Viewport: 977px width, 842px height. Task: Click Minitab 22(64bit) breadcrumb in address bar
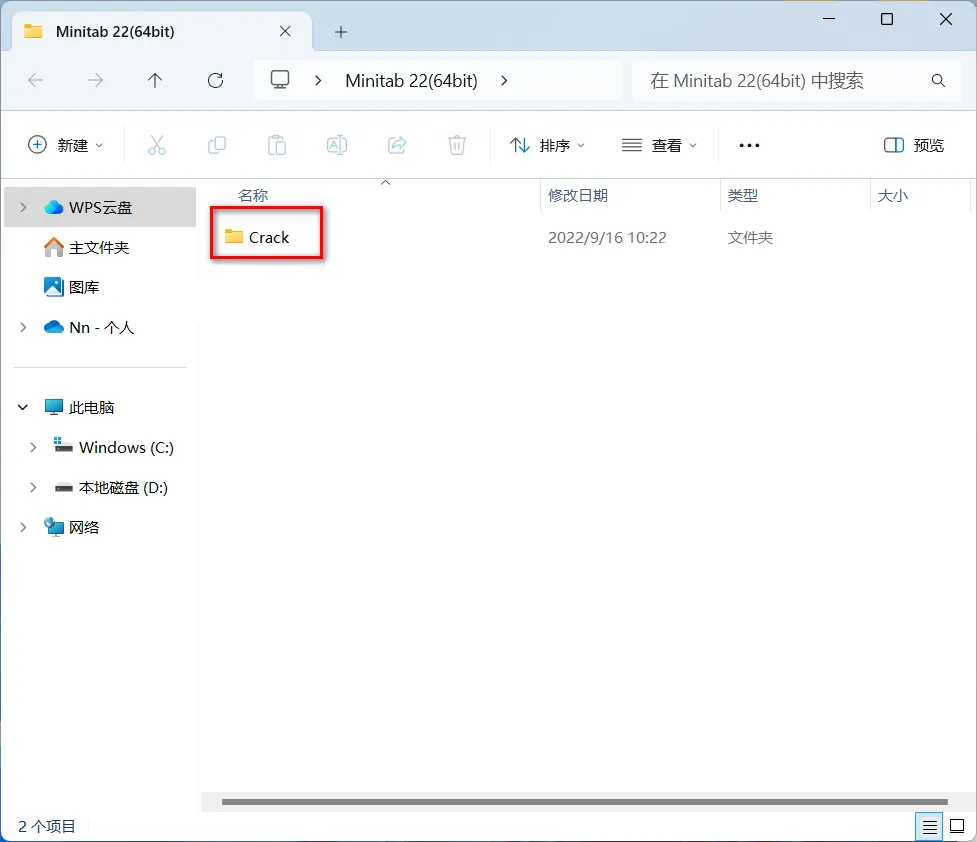pyautogui.click(x=411, y=80)
